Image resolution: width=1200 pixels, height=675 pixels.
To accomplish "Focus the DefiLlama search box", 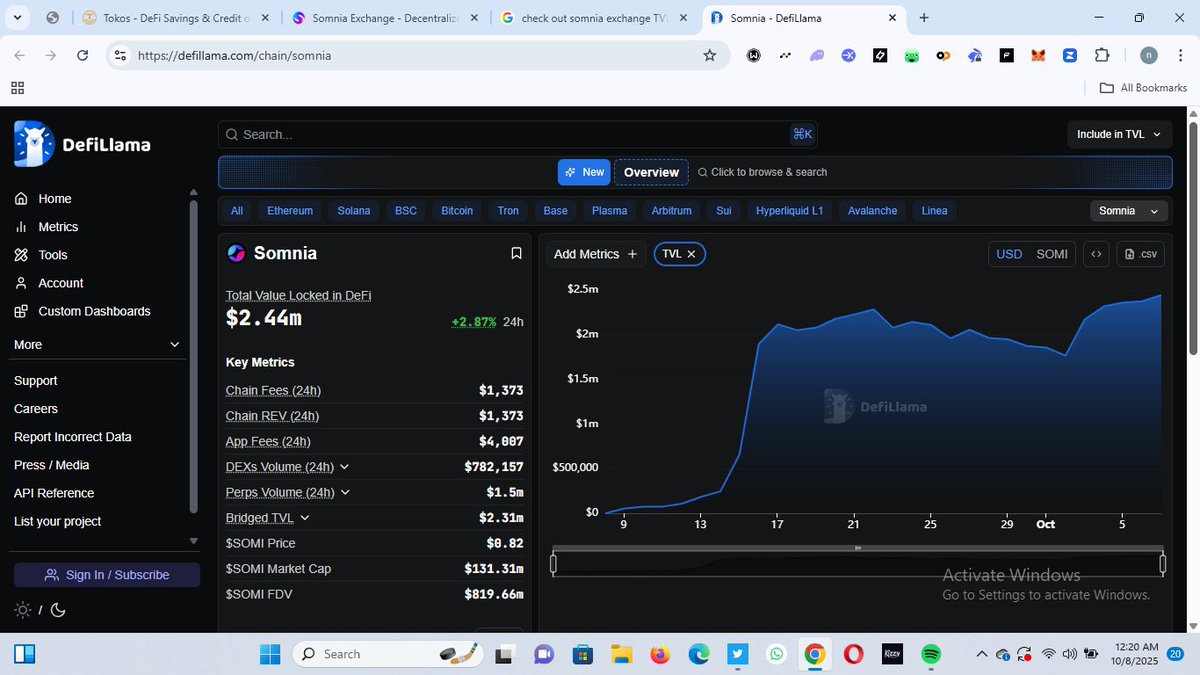I will (517, 134).
